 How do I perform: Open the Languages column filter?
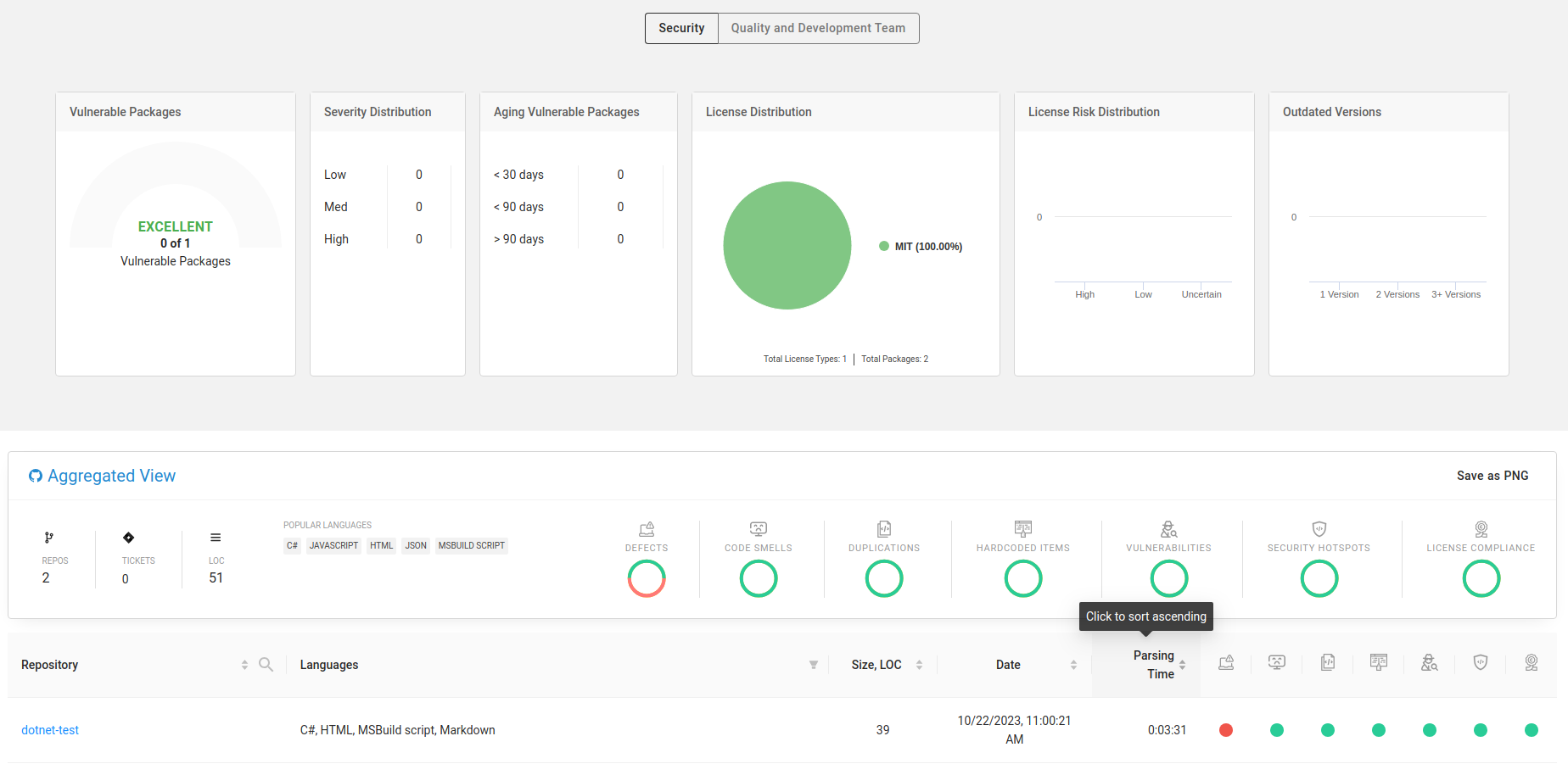pyautogui.click(x=814, y=666)
